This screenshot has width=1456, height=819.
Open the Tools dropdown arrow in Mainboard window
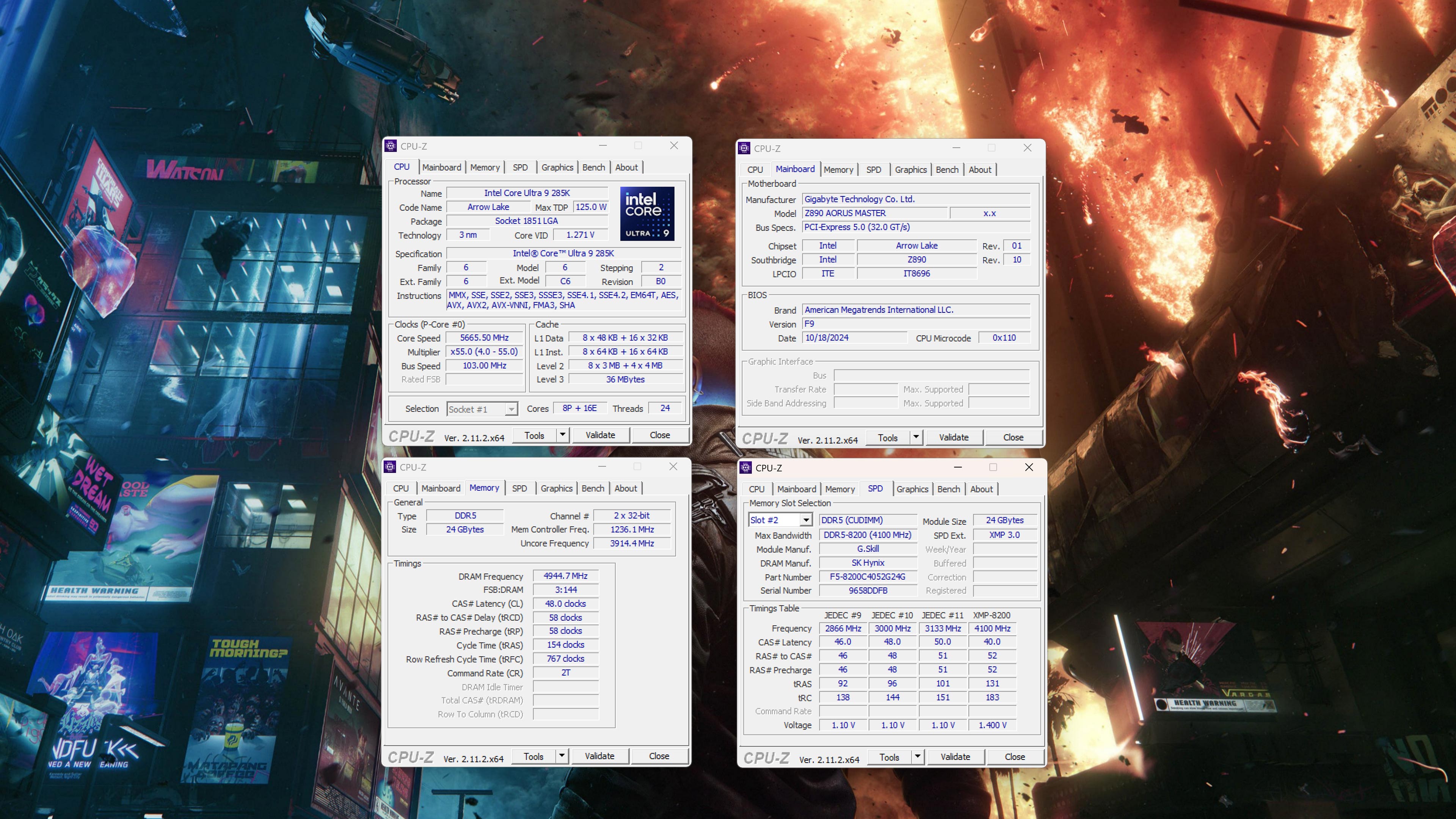click(916, 437)
